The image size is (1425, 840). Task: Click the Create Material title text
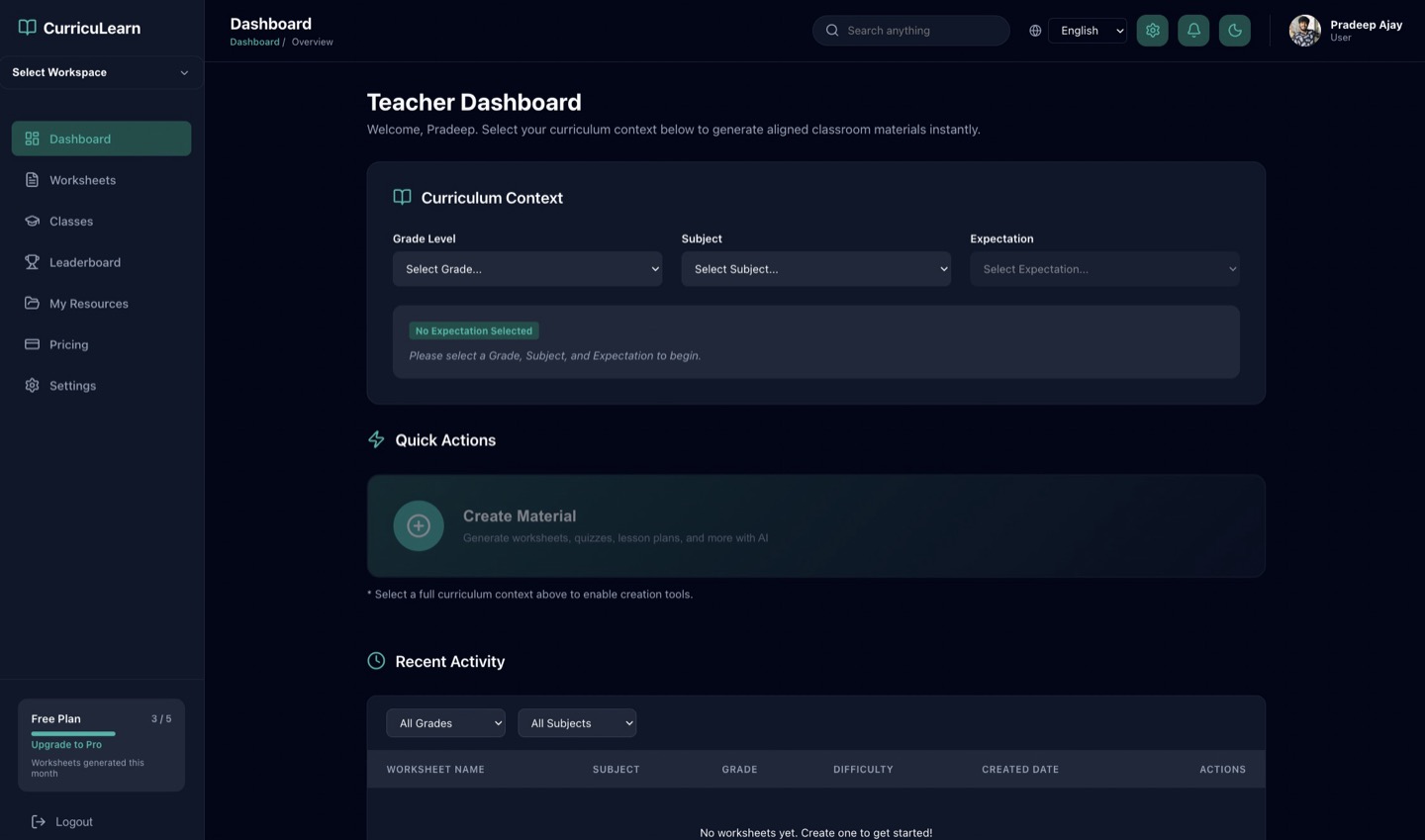(x=520, y=515)
